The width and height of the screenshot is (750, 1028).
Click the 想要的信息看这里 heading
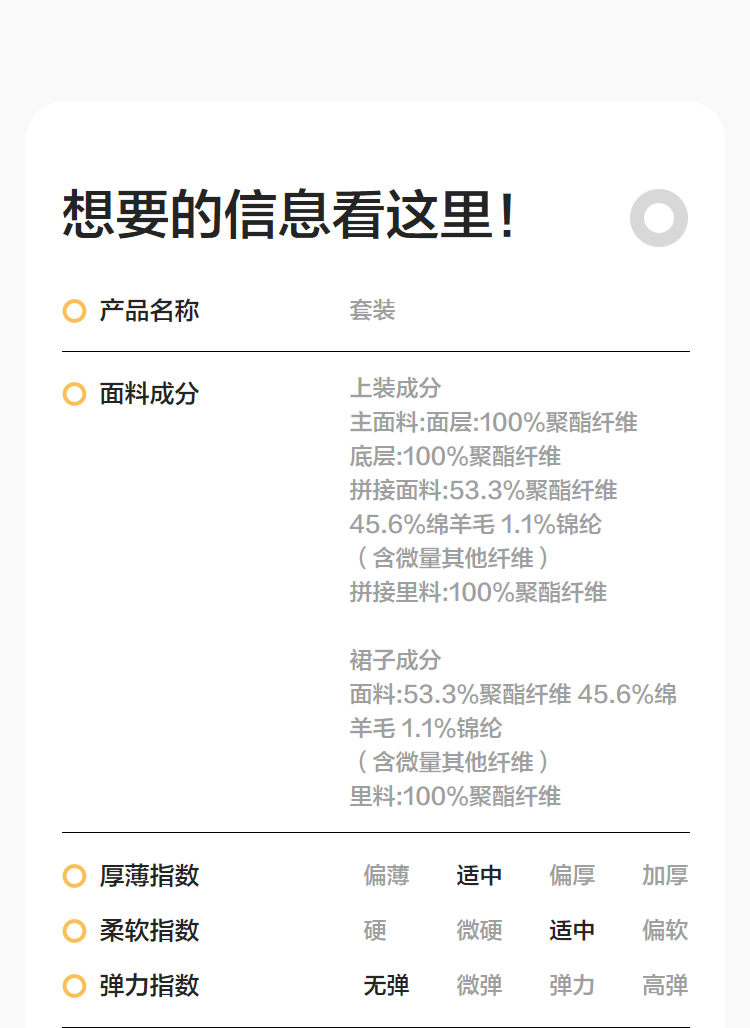pos(290,215)
